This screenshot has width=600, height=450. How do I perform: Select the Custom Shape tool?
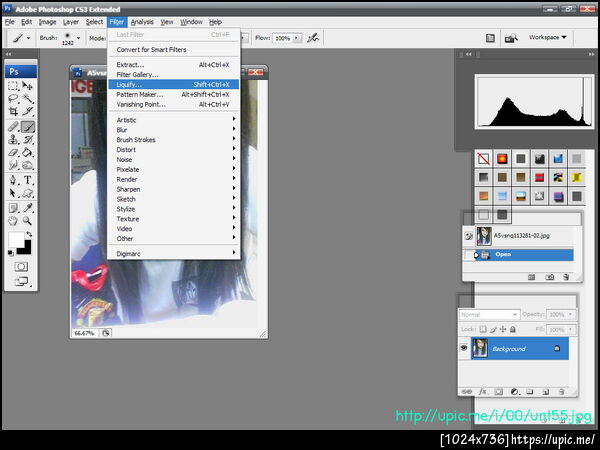click(x=28, y=193)
